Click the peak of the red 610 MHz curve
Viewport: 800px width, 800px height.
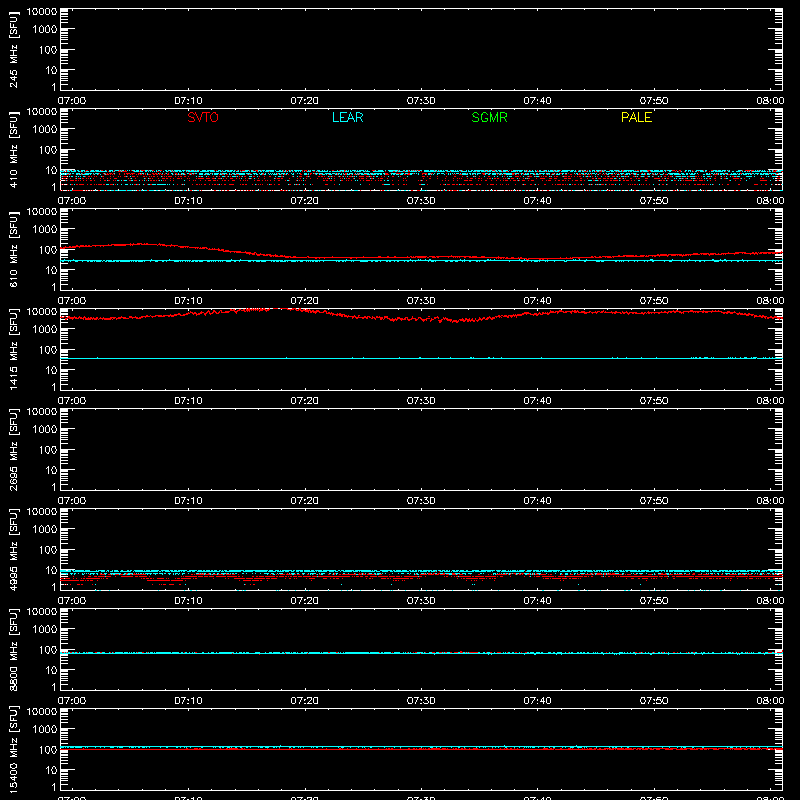[142, 244]
